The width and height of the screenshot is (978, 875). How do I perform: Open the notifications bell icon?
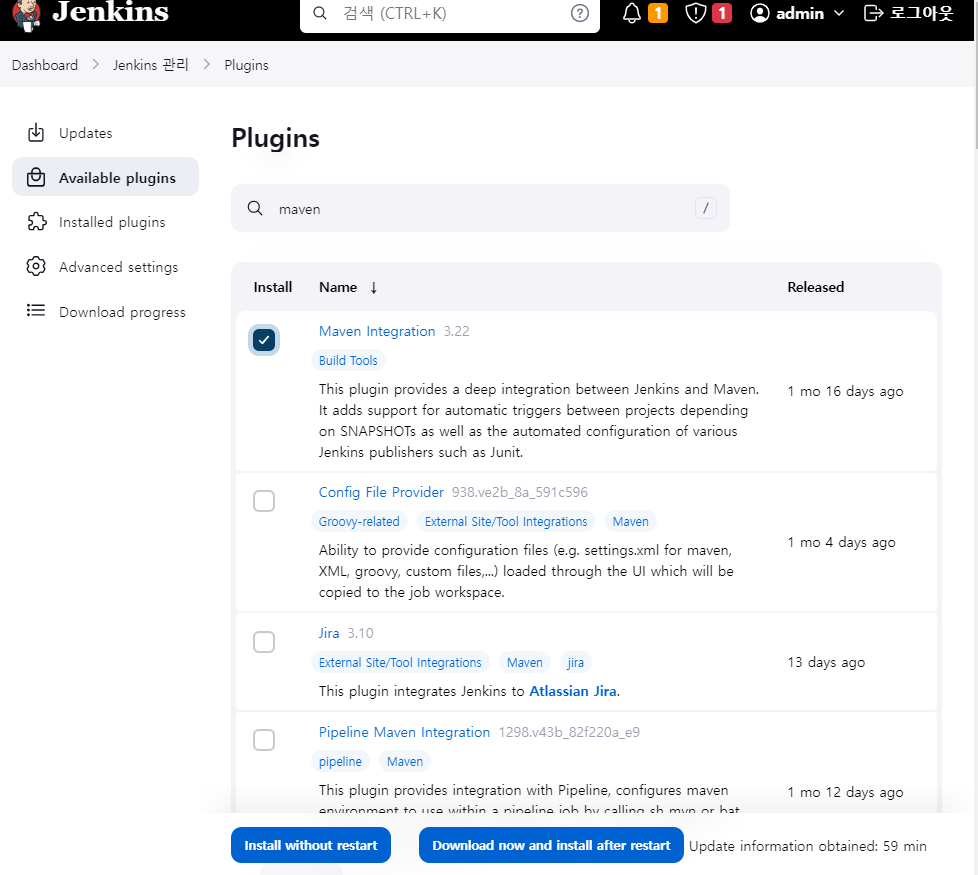pos(632,13)
